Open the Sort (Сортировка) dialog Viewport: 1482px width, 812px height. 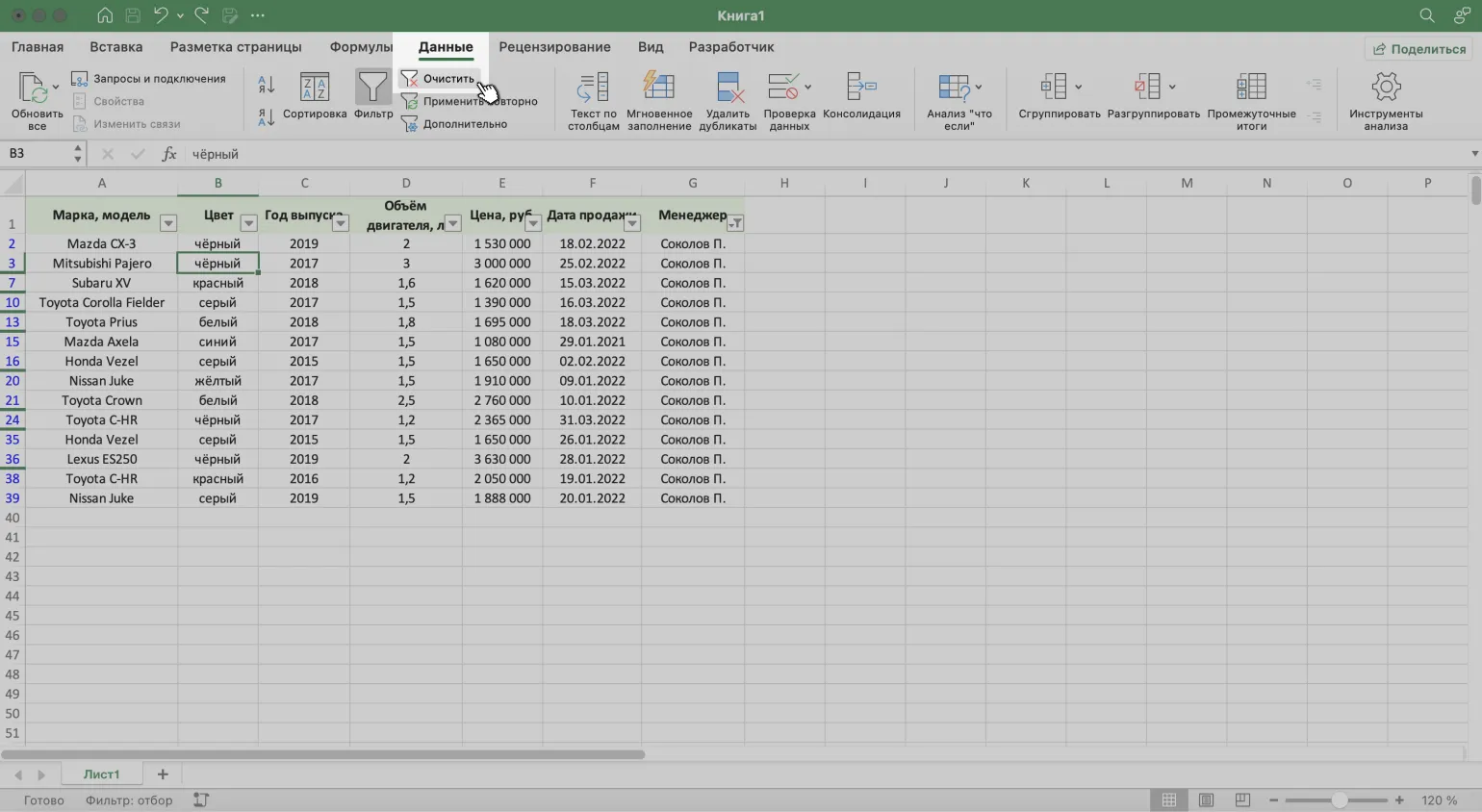[315, 96]
